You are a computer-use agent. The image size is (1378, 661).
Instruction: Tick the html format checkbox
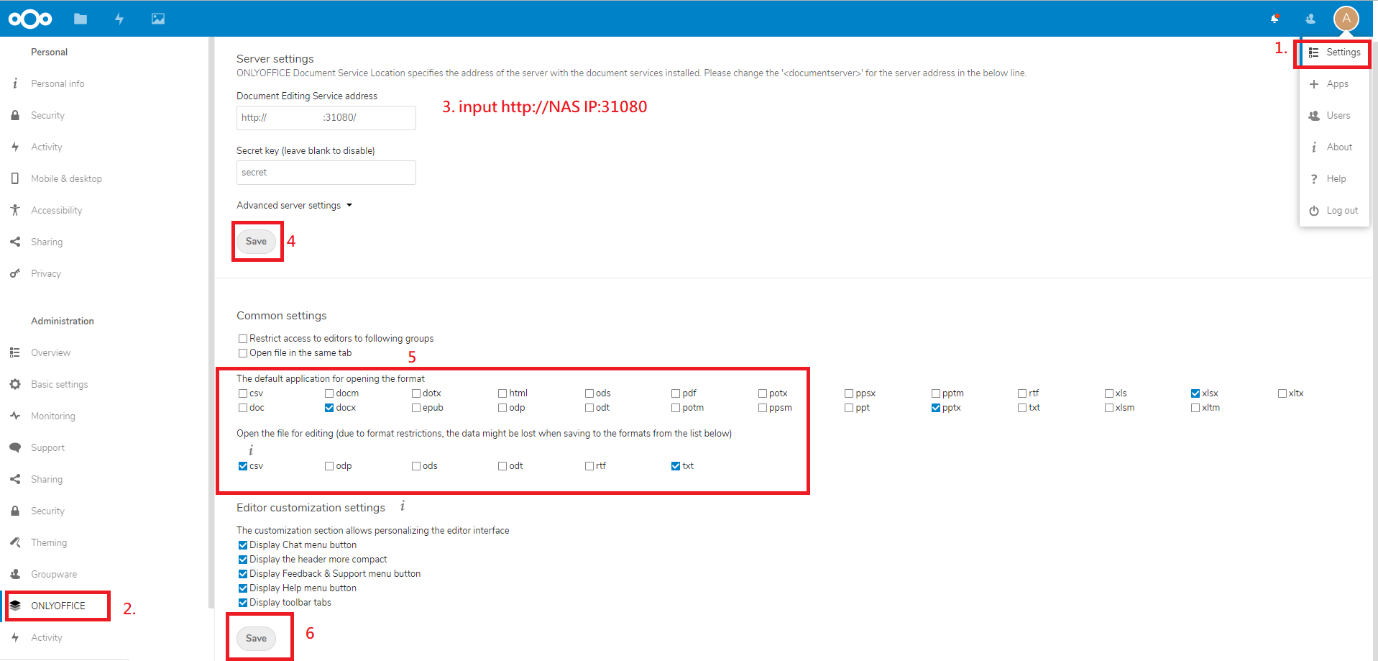pyautogui.click(x=503, y=394)
